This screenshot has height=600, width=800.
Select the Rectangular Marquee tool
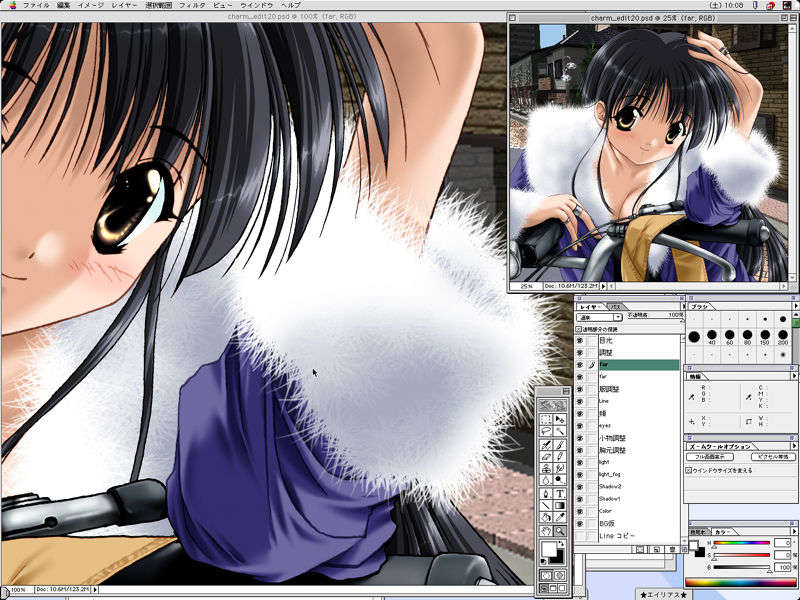tap(546, 419)
